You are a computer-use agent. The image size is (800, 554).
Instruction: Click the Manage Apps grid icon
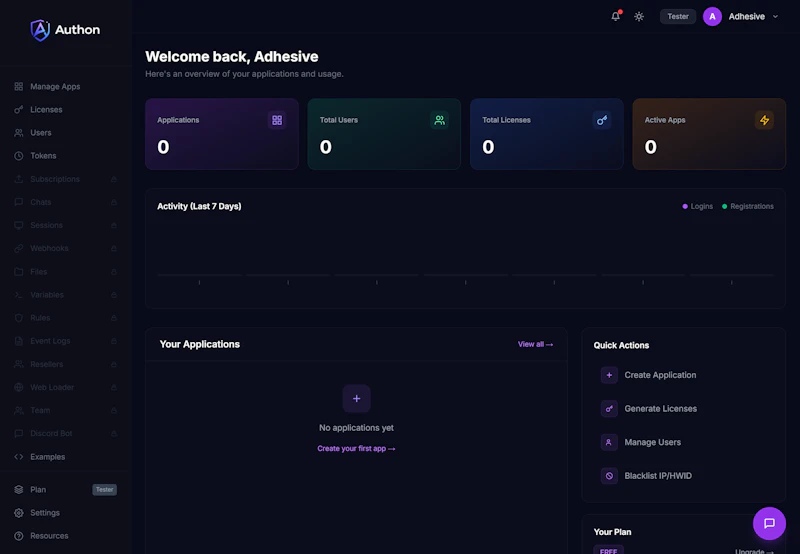(x=19, y=87)
